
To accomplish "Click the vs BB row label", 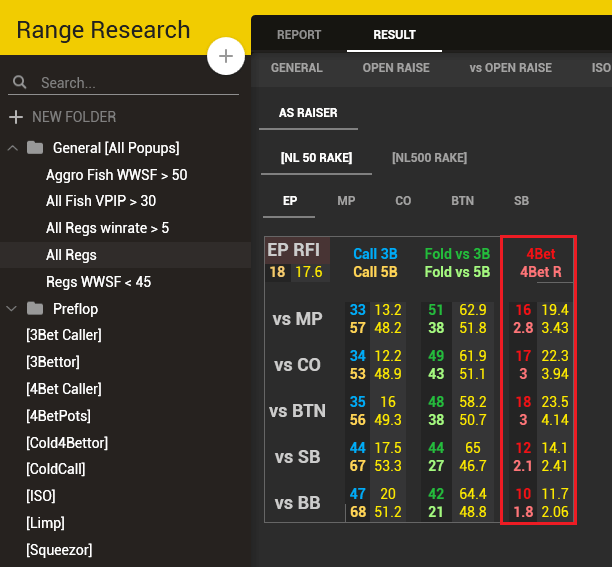I will [x=297, y=503].
